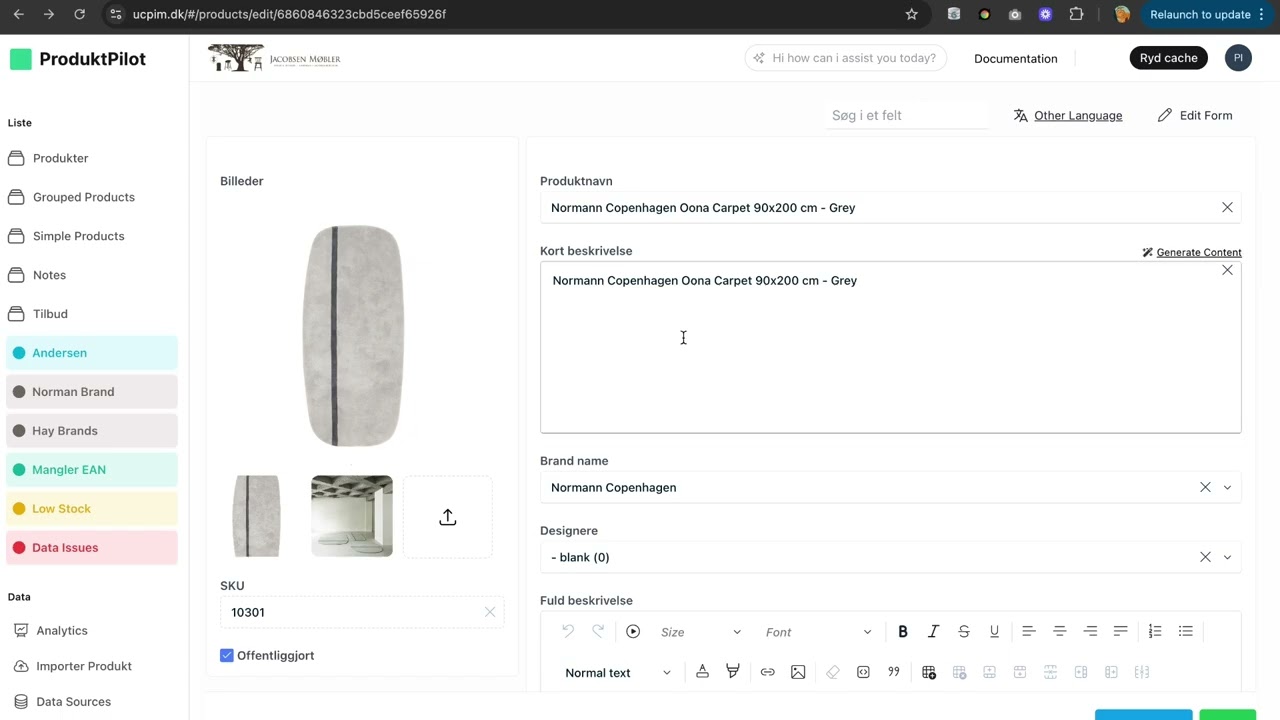Select the Mangler EAN filter tag
This screenshot has width=1280, height=720.
pos(92,470)
